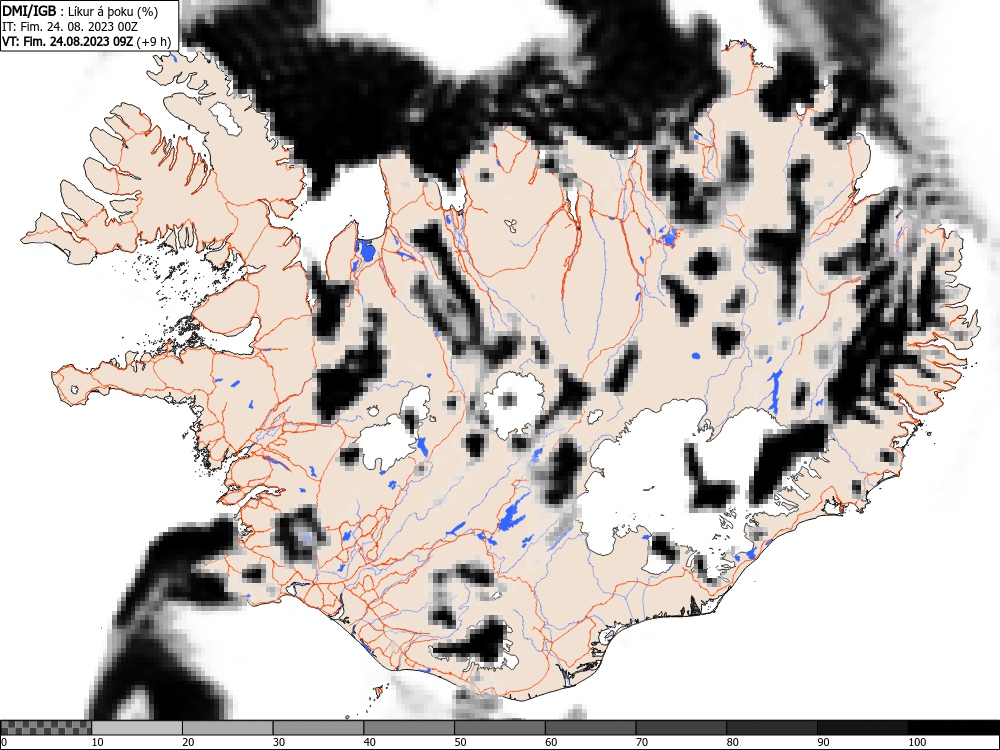Click the 20-30 percent legend swatch

coord(228,728)
